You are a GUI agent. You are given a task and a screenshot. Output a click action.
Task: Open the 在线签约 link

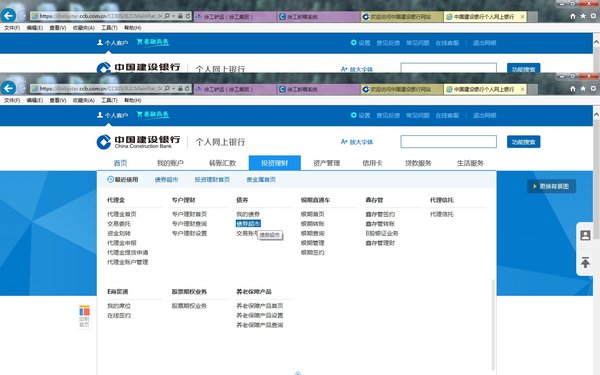(119, 315)
